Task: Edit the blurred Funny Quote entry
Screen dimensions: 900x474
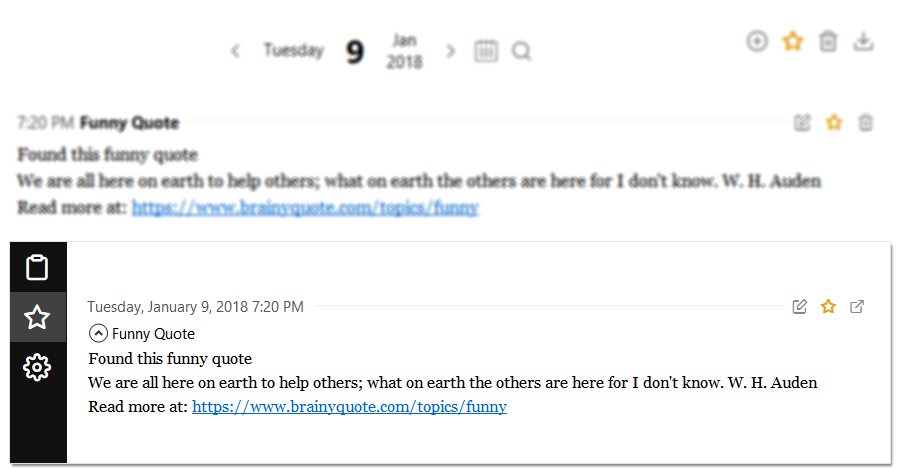Action: click(x=802, y=122)
